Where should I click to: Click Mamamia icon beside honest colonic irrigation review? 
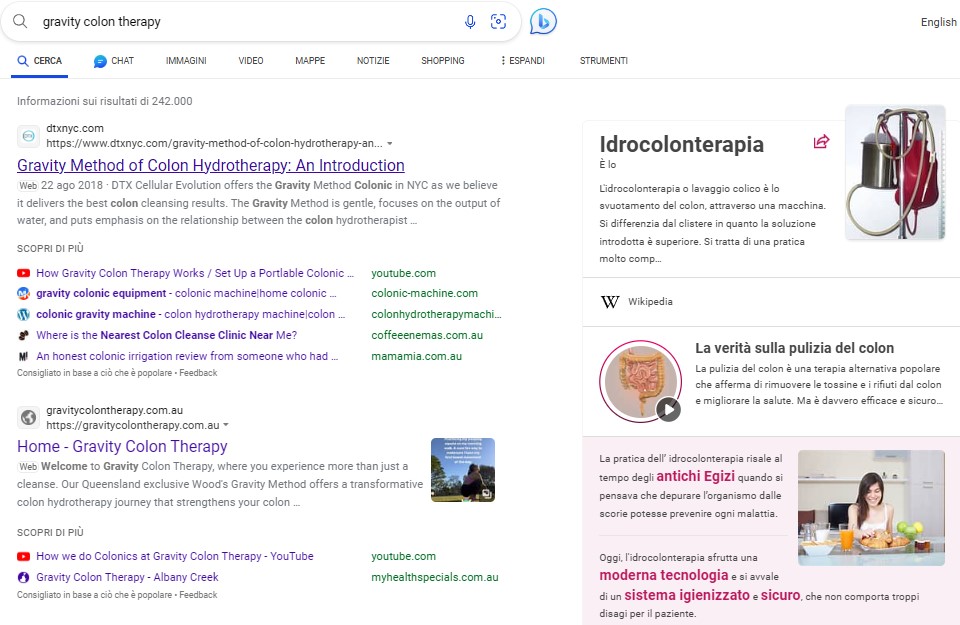point(23,356)
